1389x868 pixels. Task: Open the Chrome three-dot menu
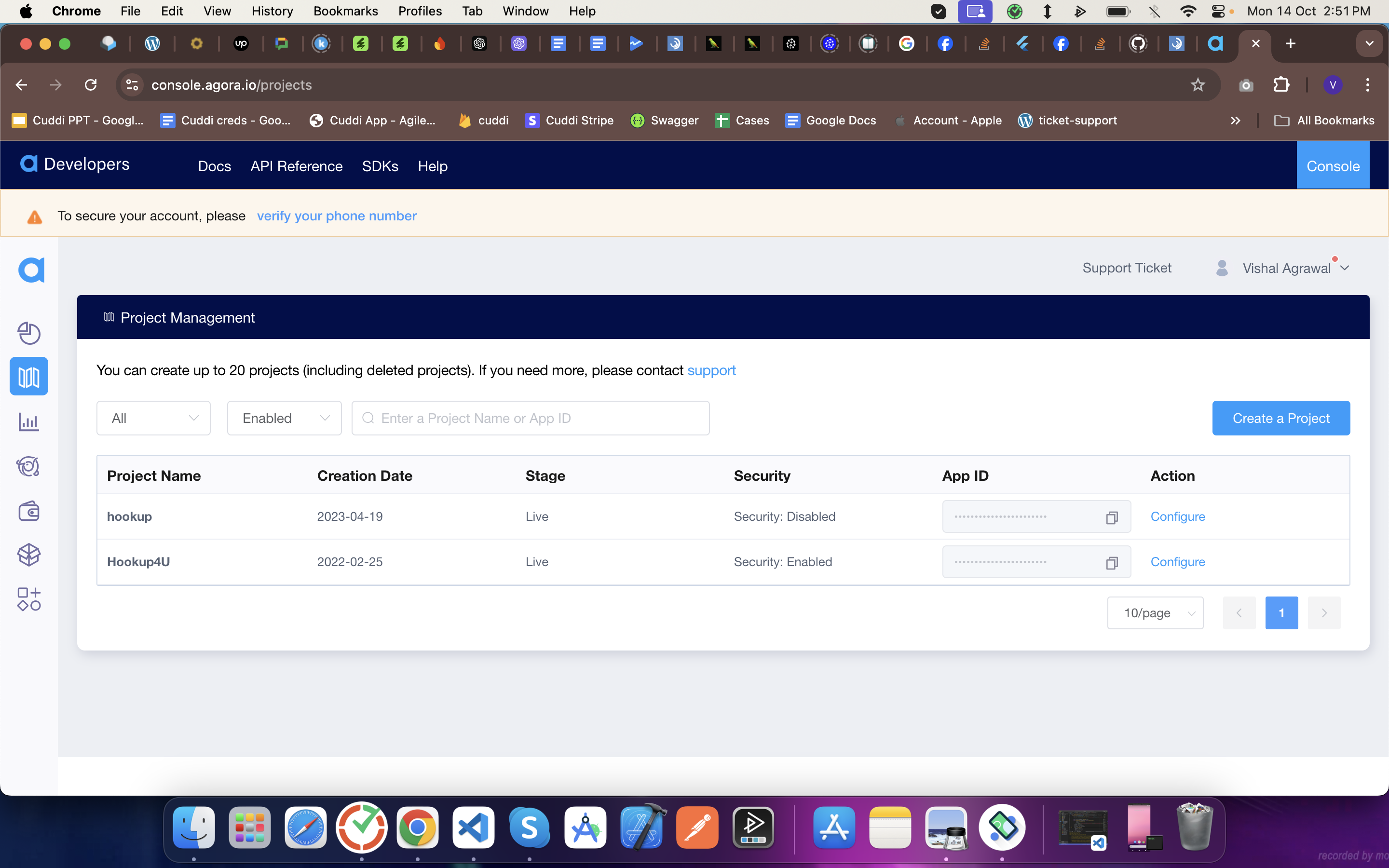pos(1368,85)
